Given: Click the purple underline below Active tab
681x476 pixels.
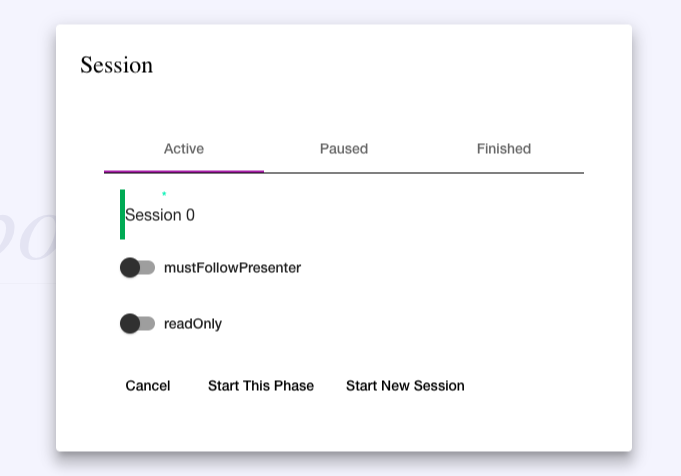Looking at the screenshot, I should [x=184, y=172].
